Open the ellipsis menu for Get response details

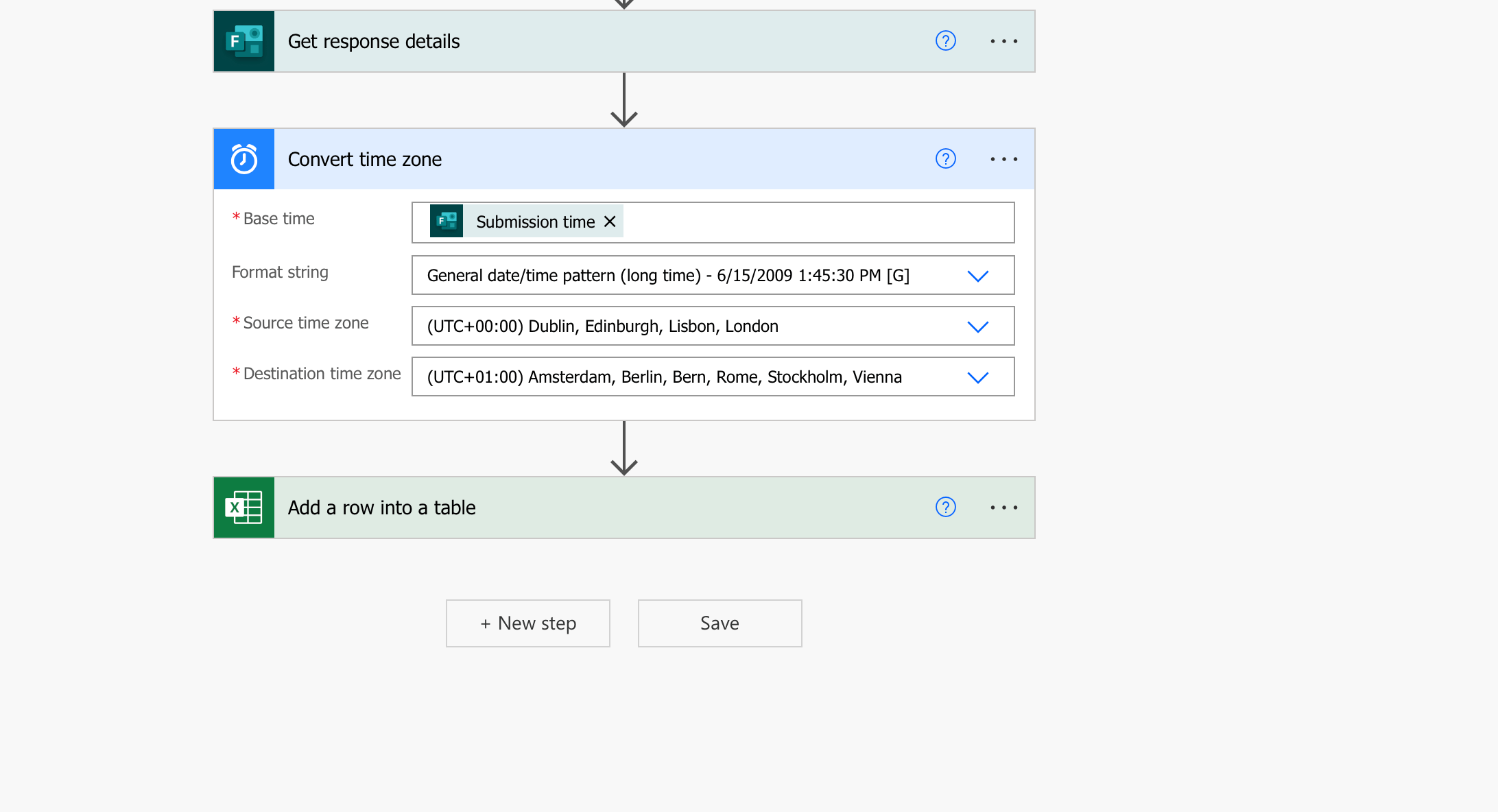pyautogui.click(x=1003, y=41)
